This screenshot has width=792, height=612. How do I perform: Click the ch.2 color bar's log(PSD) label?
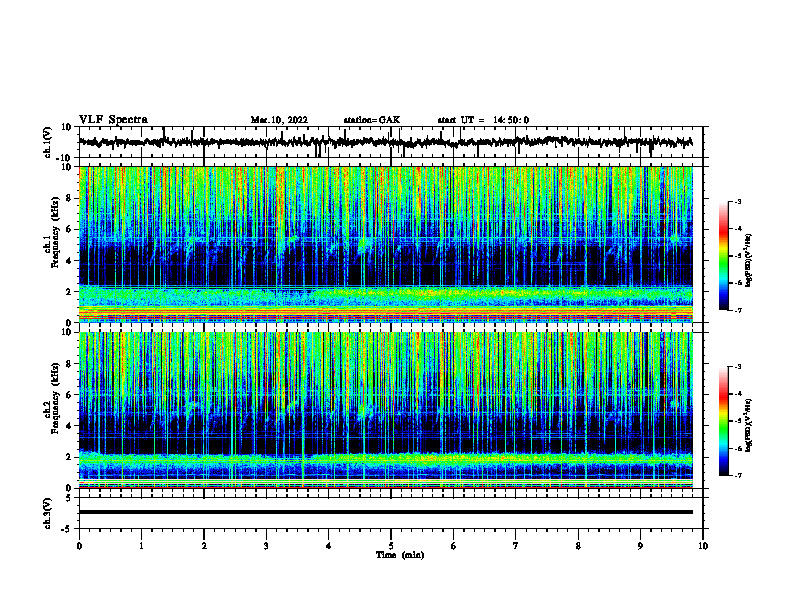[x=748, y=425]
